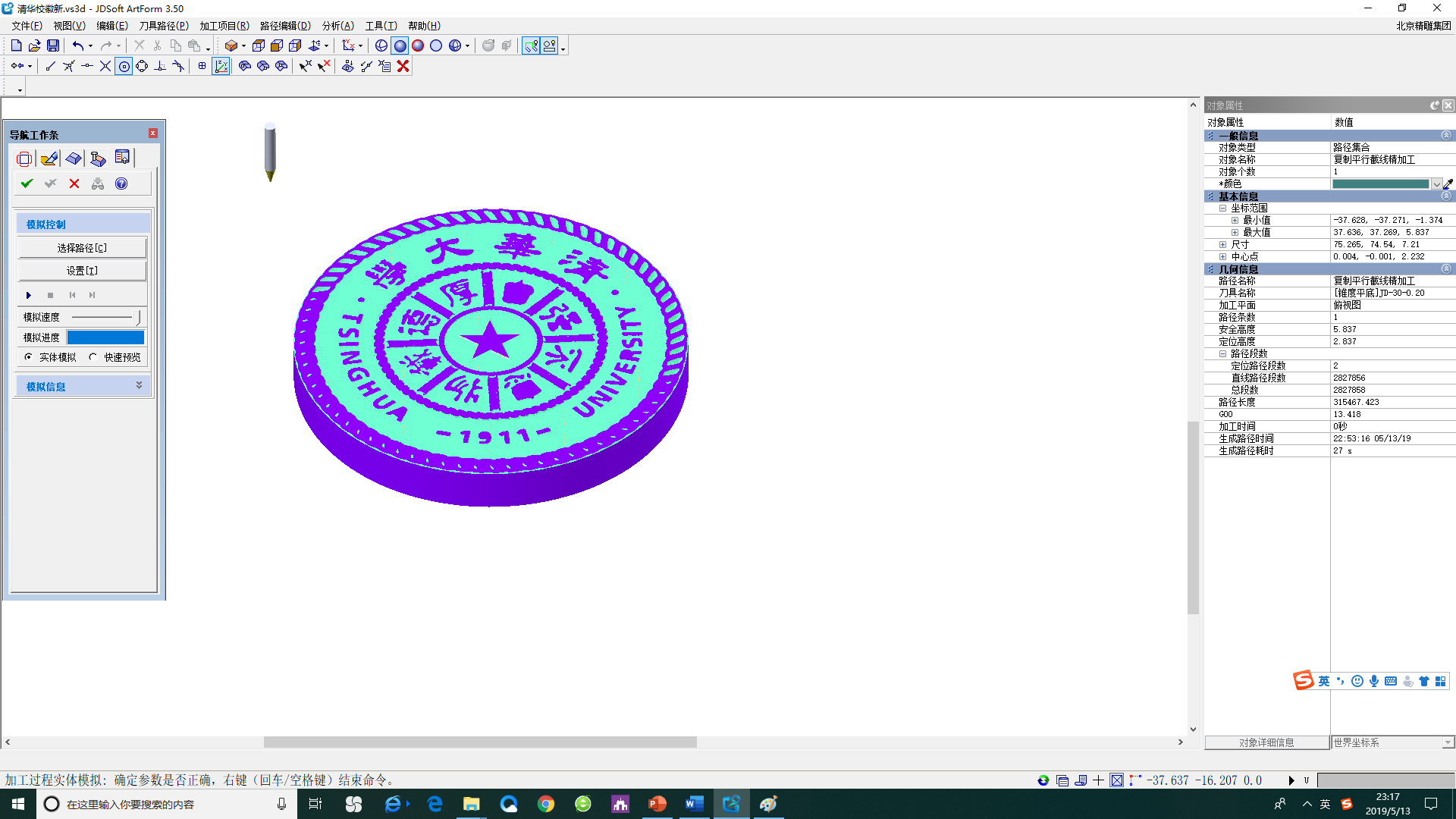Open the 路径编辑(D) menu
Viewport: 1456px width, 819px height.
point(285,26)
